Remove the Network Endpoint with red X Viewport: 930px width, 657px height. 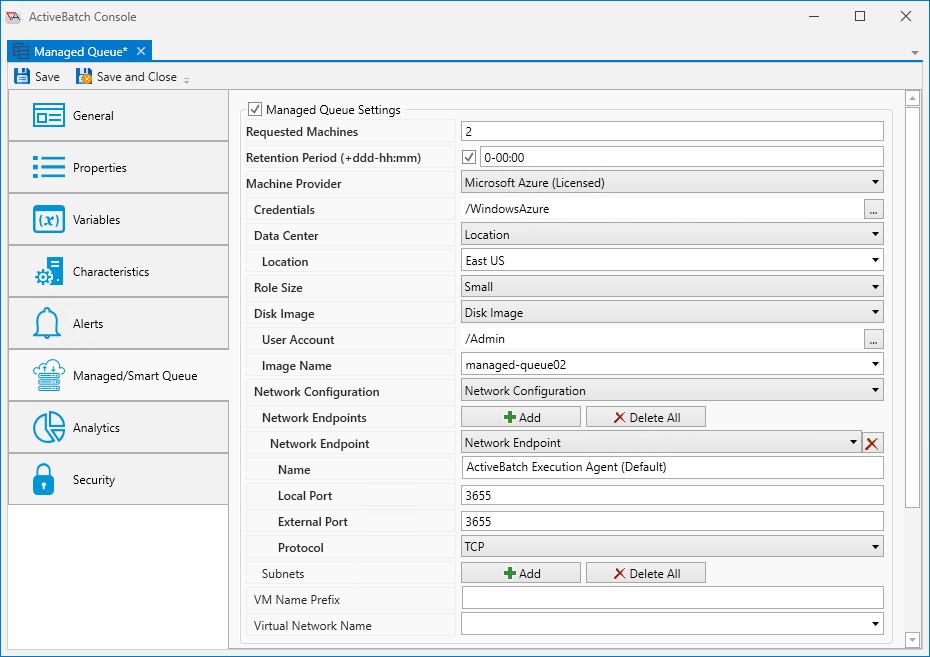872,444
